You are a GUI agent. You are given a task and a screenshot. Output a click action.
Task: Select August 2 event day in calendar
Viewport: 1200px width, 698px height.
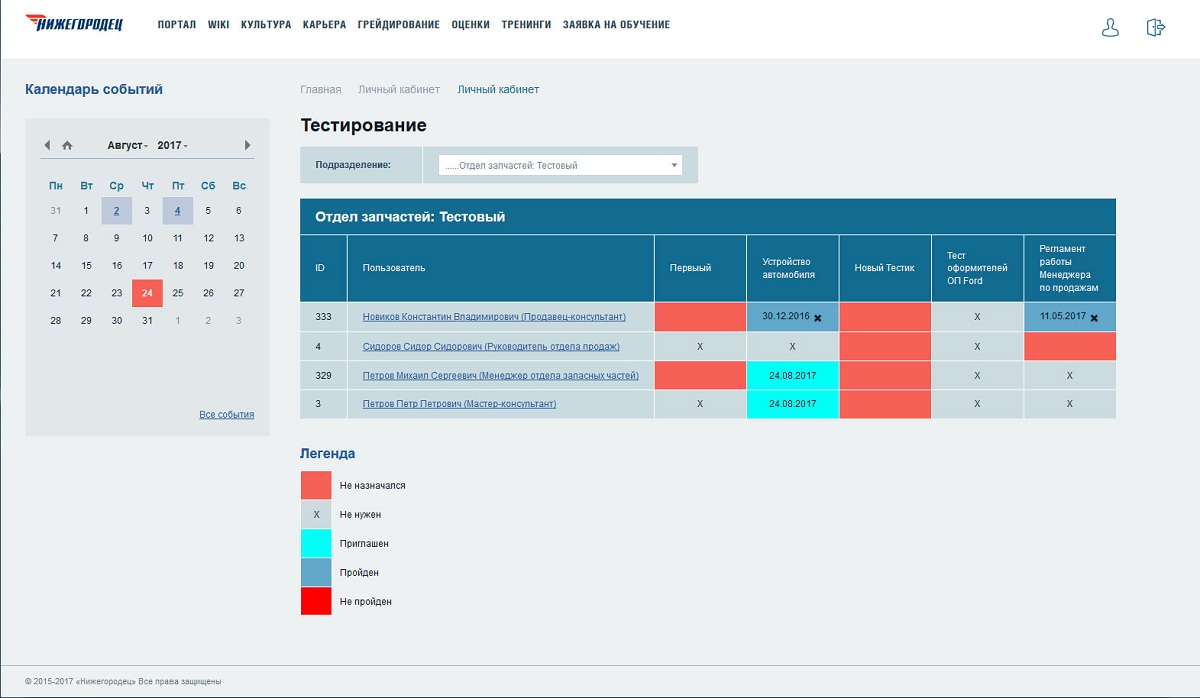[117, 211]
